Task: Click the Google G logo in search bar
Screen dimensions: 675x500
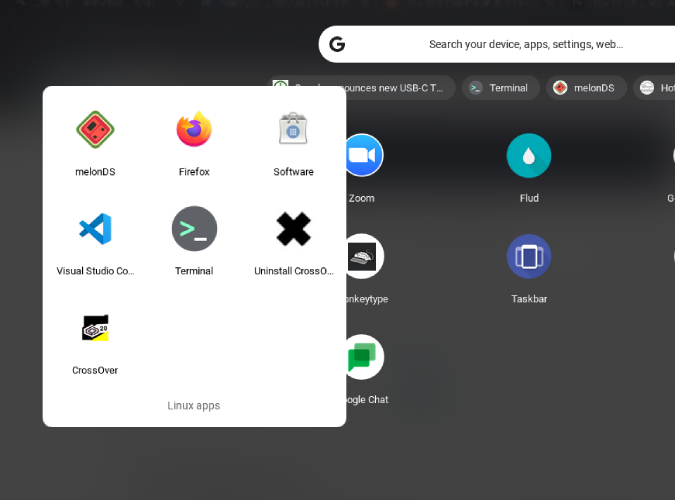Action: click(x=337, y=44)
